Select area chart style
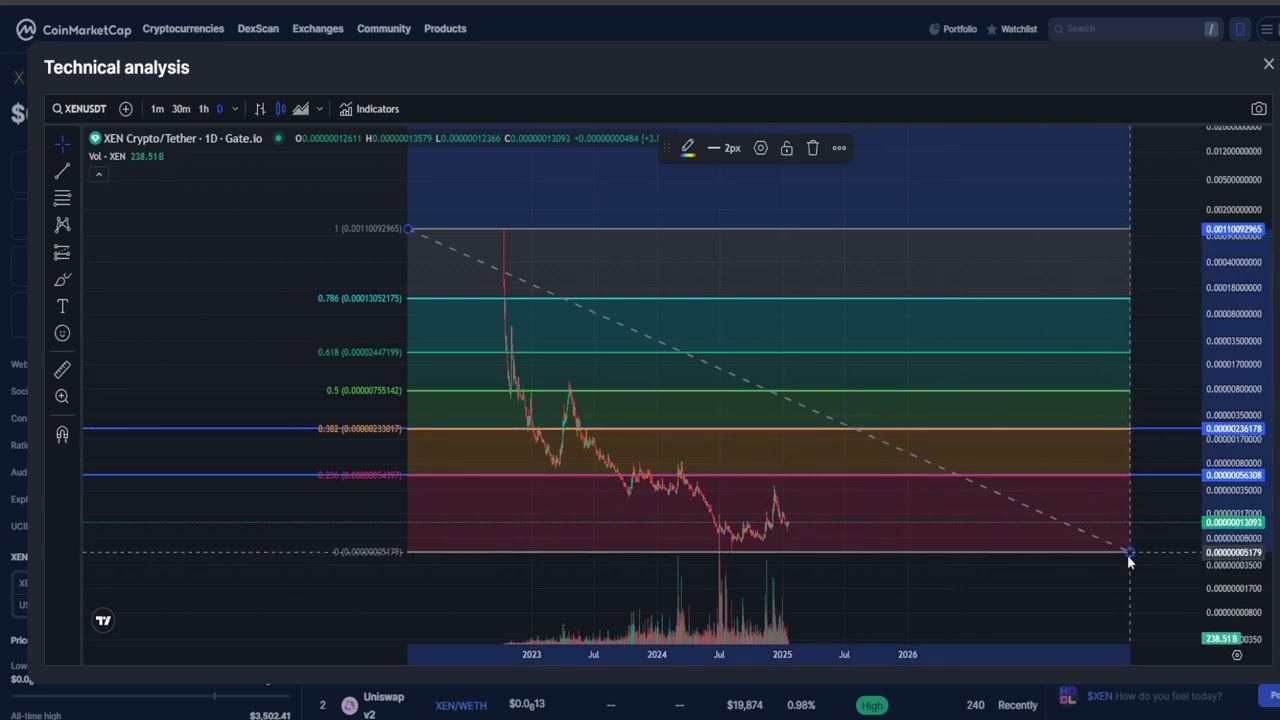This screenshot has width=1280, height=720. [301, 109]
